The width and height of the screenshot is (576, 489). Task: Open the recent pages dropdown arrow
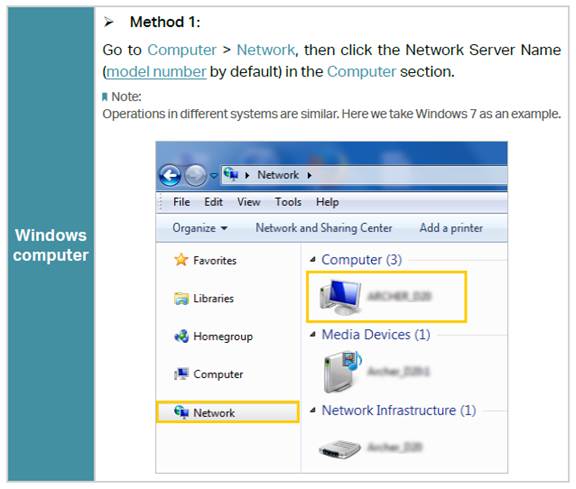tap(214, 176)
